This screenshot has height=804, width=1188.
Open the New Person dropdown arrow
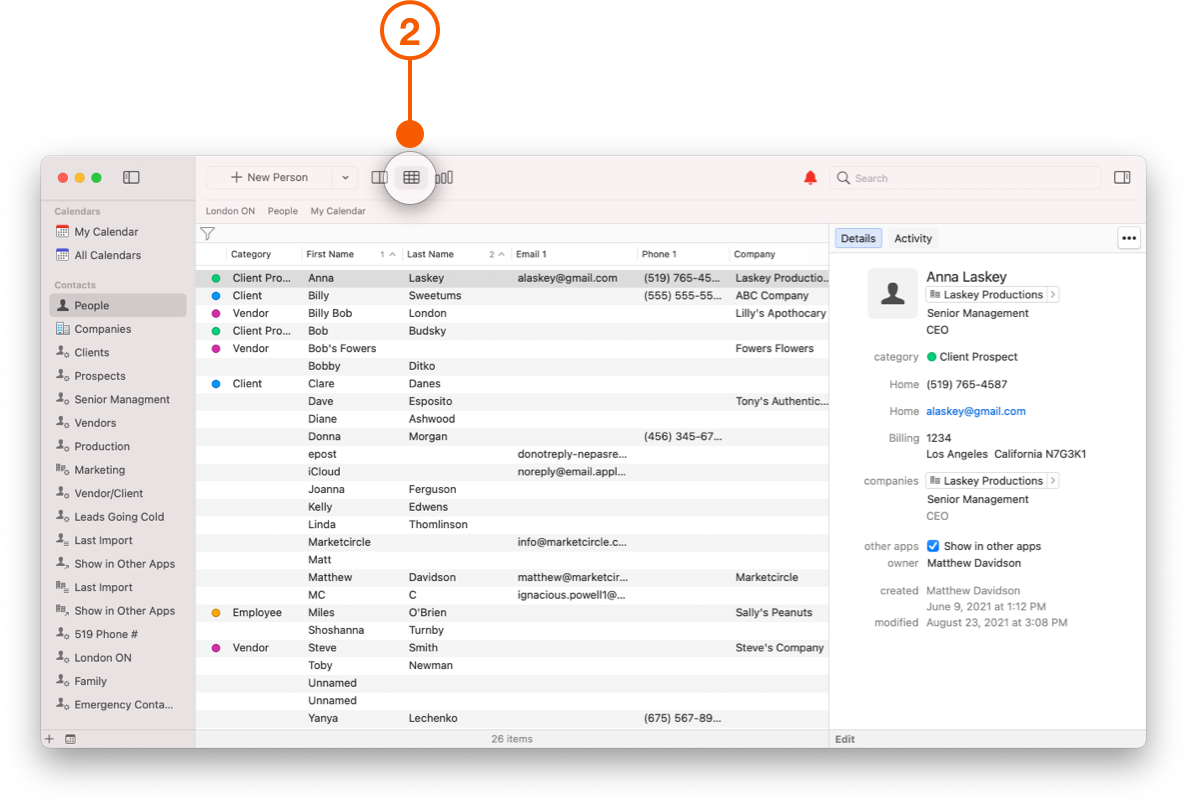click(345, 176)
